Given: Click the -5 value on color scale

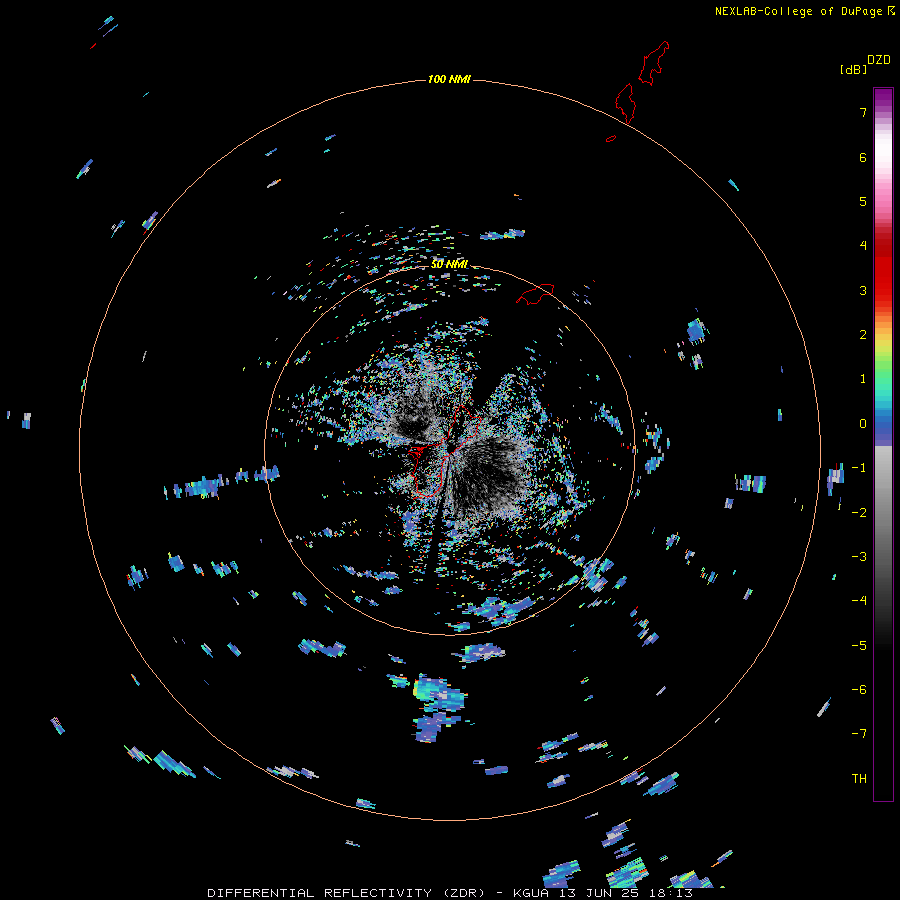Looking at the screenshot, I should (859, 645).
